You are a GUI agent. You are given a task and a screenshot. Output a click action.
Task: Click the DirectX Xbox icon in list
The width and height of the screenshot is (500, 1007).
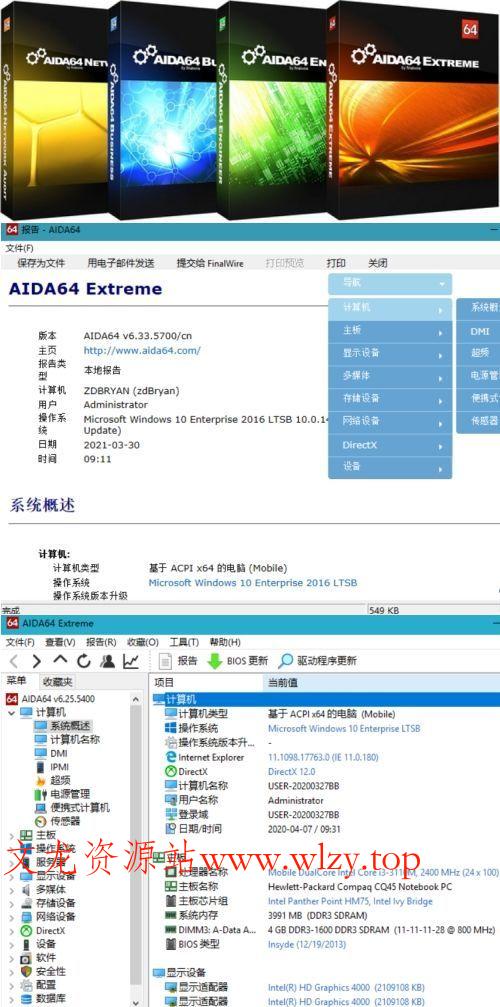click(171, 771)
